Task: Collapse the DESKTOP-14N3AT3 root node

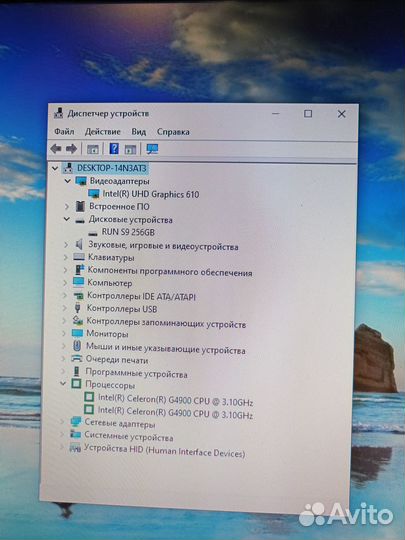Action: (54, 168)
